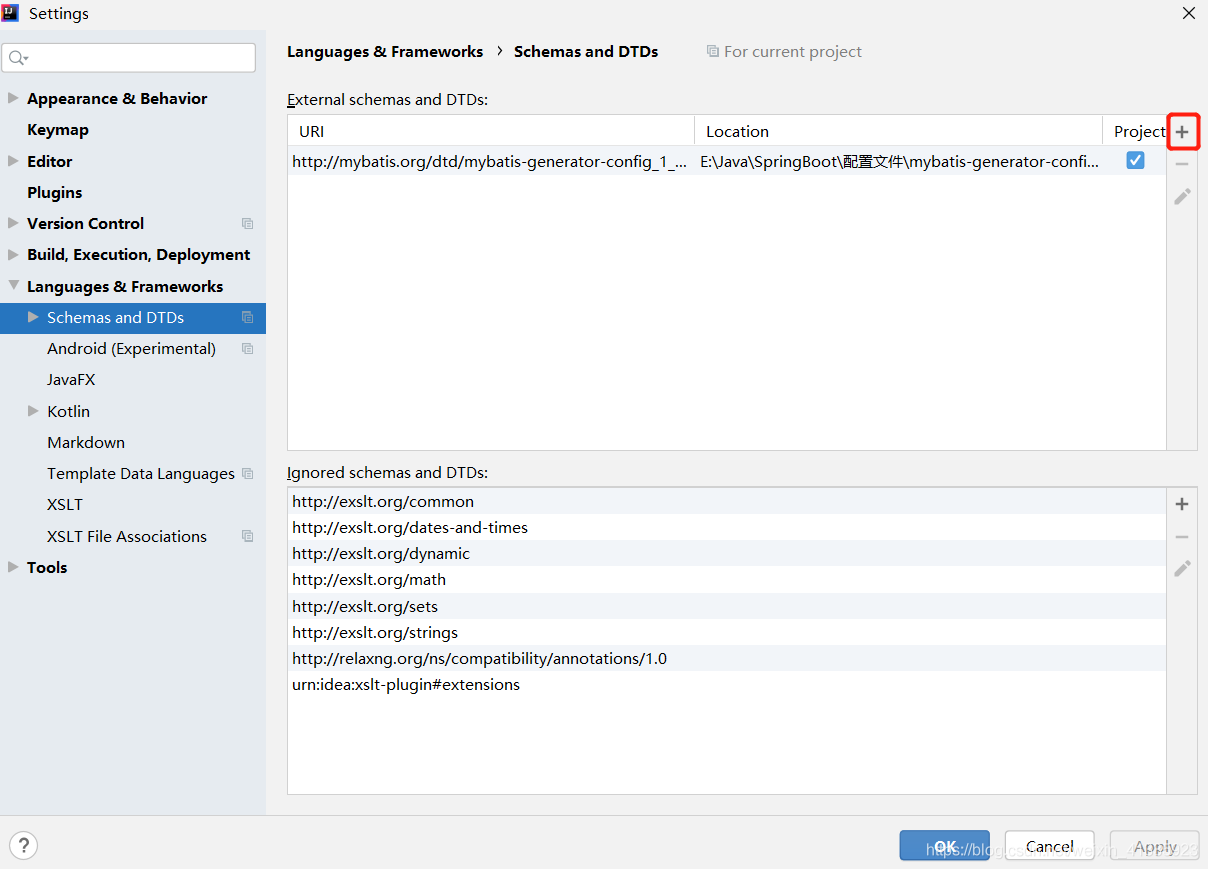Add a new external schema with the plus icon
1208x869 pixels.
1182,131
